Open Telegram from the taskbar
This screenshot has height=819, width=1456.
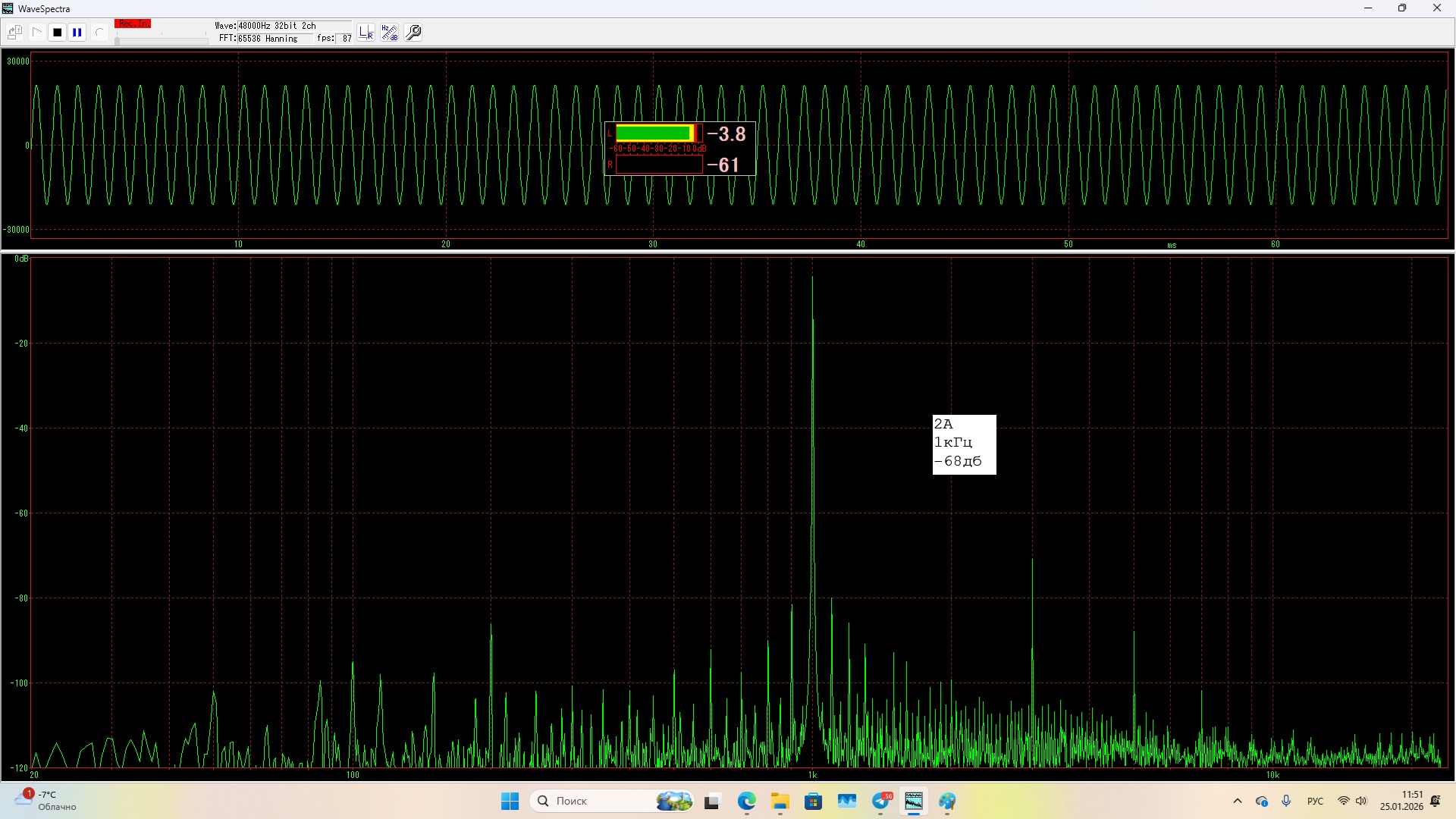coord(881,801)
